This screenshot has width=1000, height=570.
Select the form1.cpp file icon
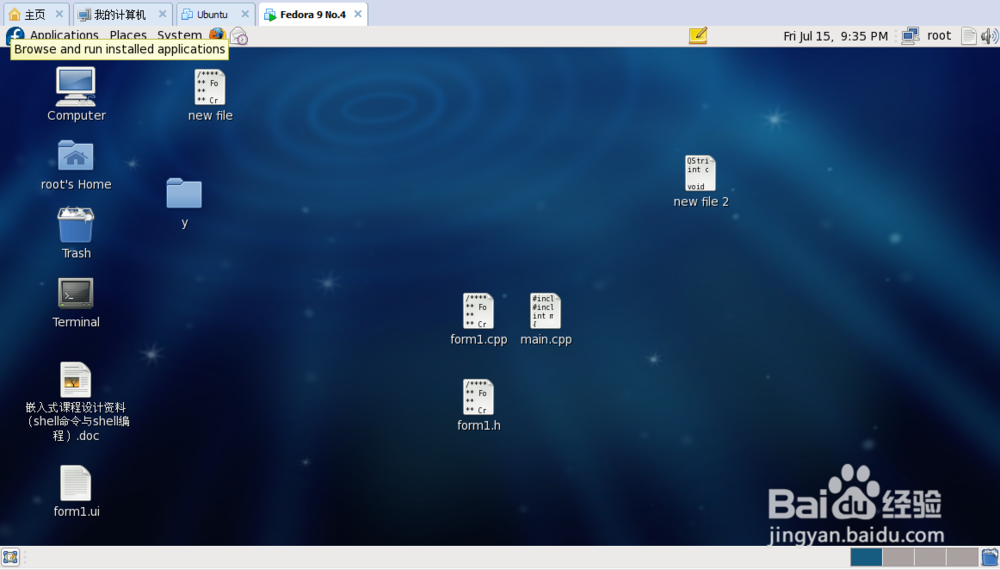point(478,311)
